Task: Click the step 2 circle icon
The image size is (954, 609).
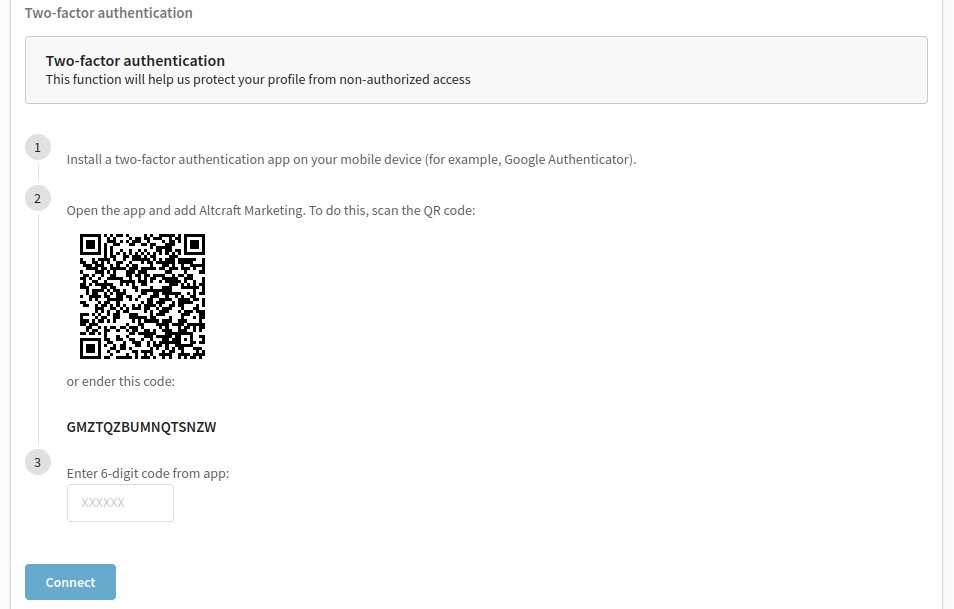Action: pyautogui.click(x=38, y=199)
